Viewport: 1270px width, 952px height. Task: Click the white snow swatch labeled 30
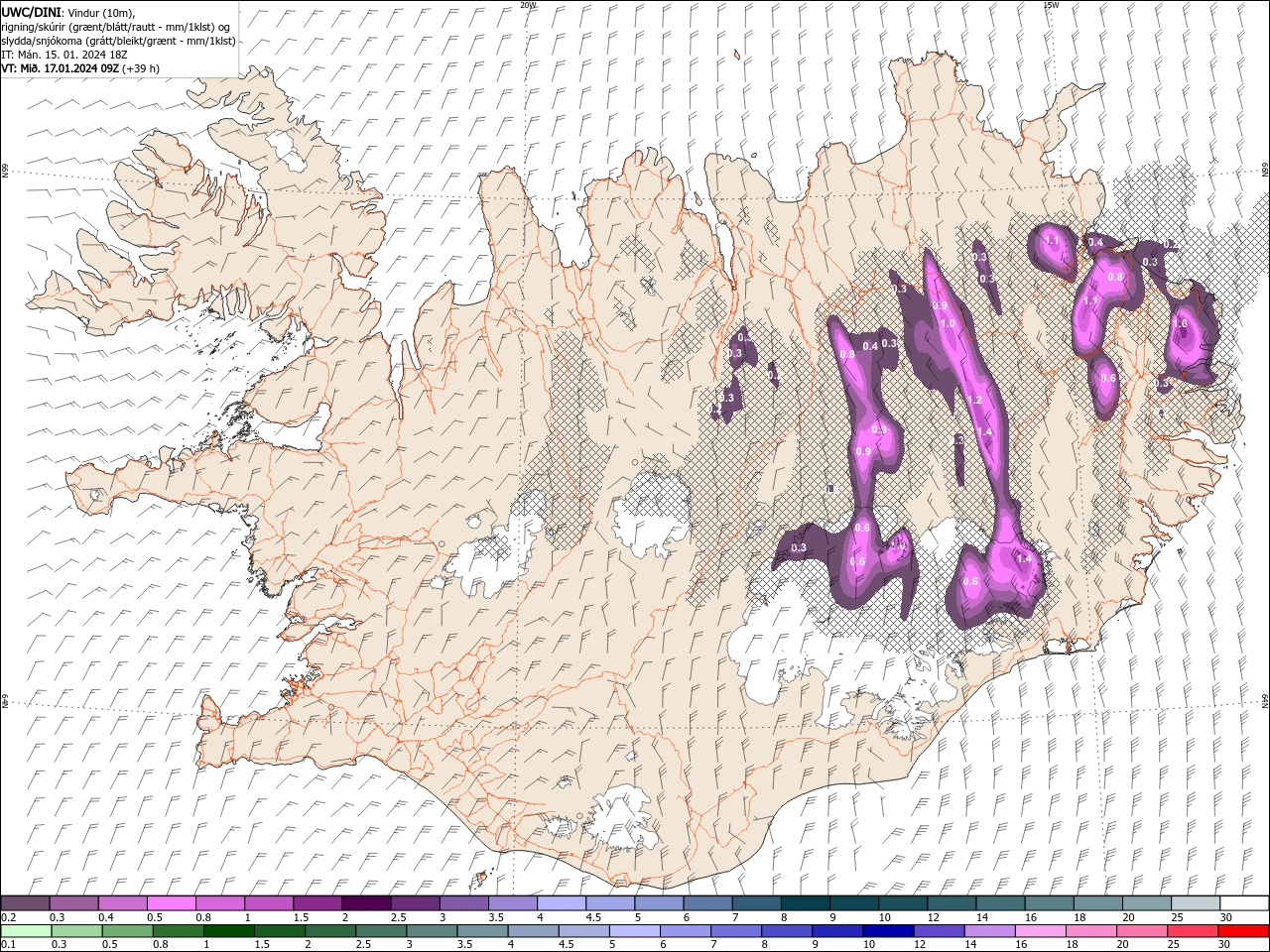1244,903
